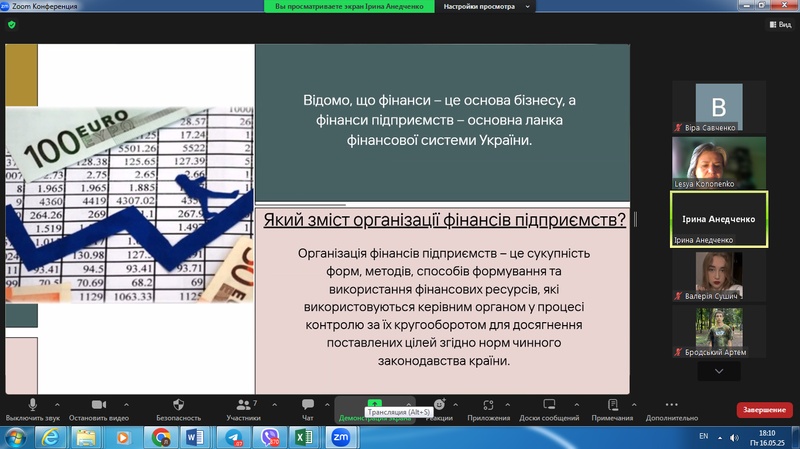
Task: Click Windows Start button
Action: click(16, 438)
